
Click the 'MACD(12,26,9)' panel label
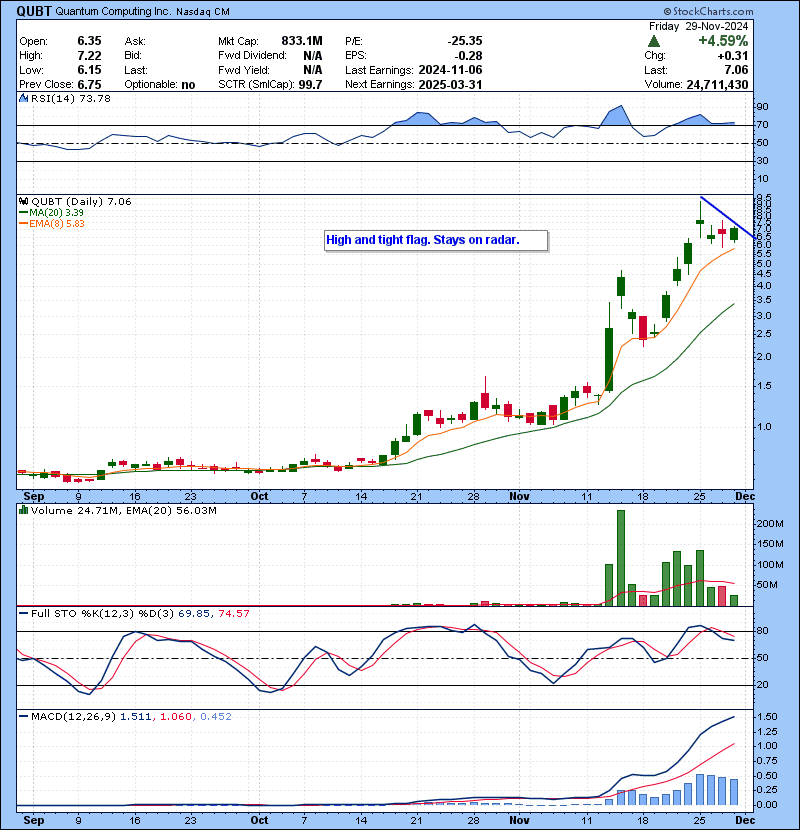click(73, 717)
